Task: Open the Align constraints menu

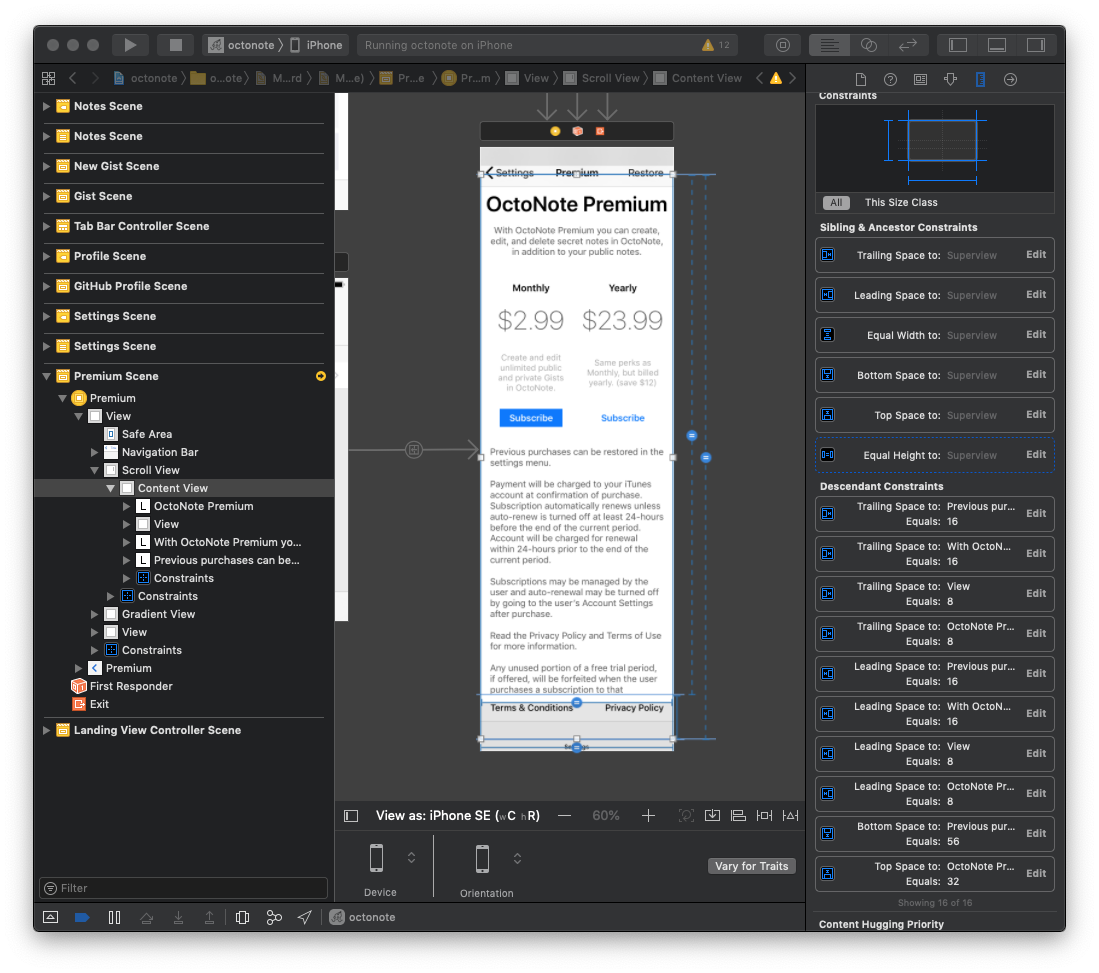Action: point(738,815)
